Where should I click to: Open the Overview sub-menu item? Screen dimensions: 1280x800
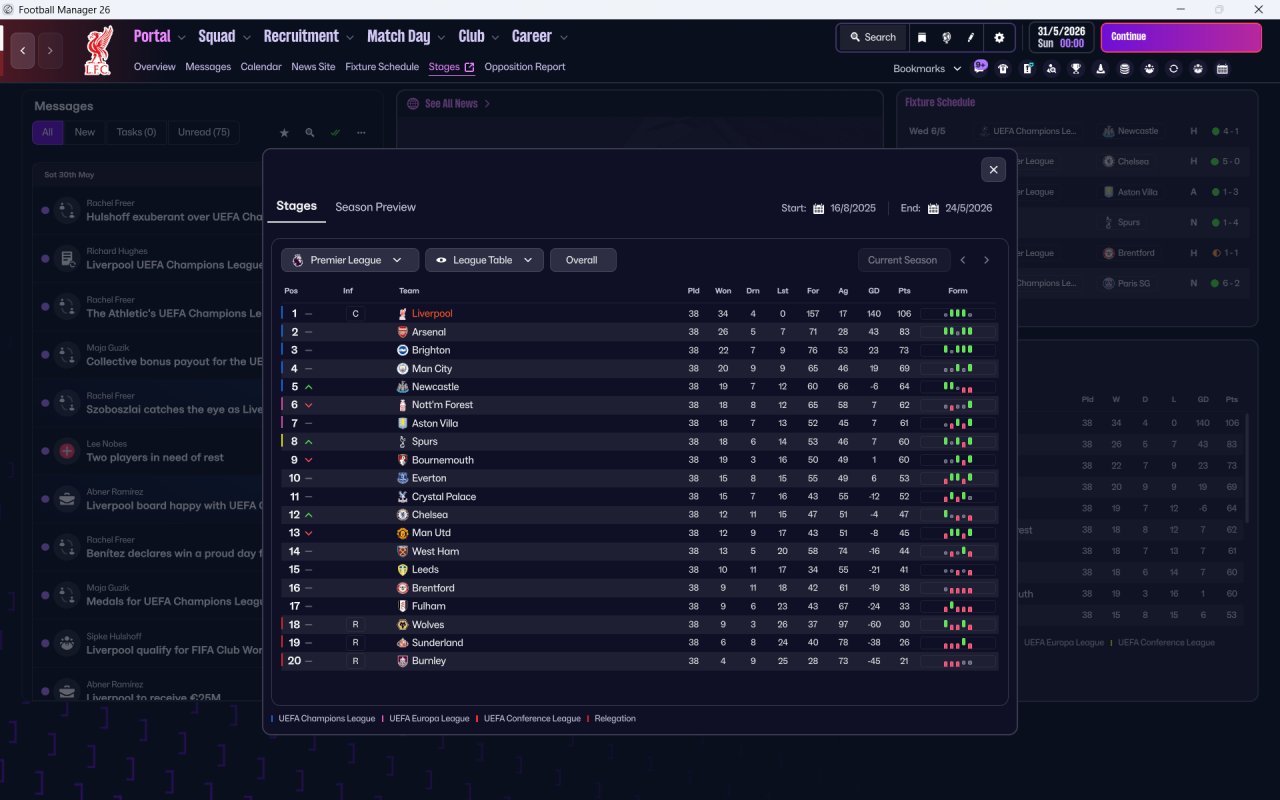(155, 67)
